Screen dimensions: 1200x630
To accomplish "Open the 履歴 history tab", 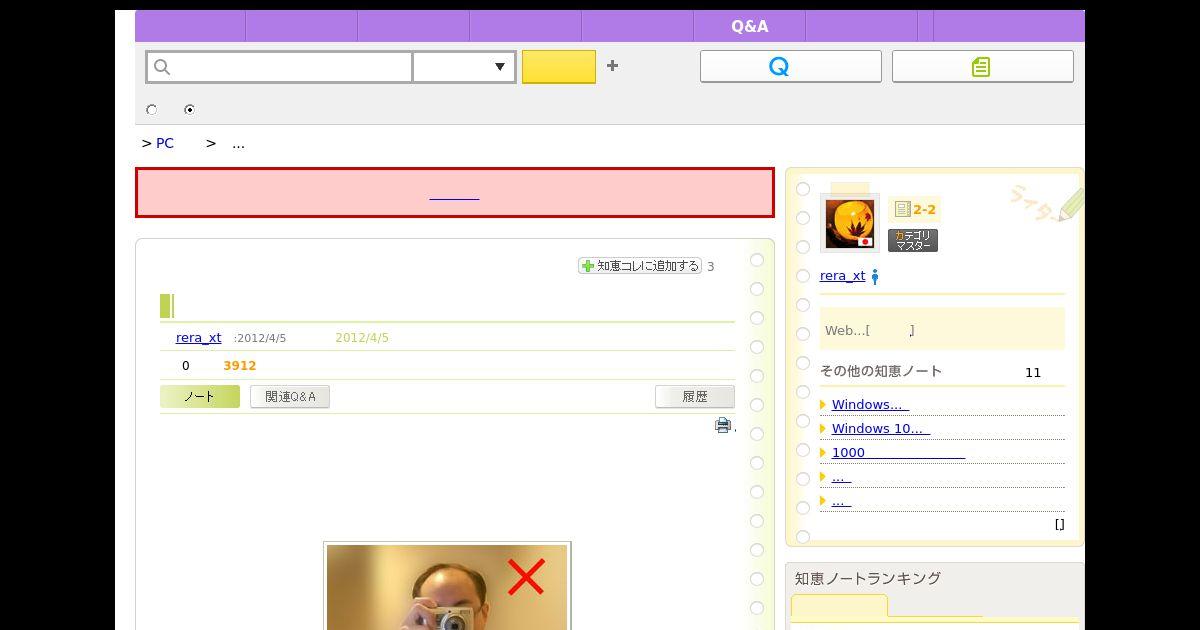I will (x=695, y=397).
